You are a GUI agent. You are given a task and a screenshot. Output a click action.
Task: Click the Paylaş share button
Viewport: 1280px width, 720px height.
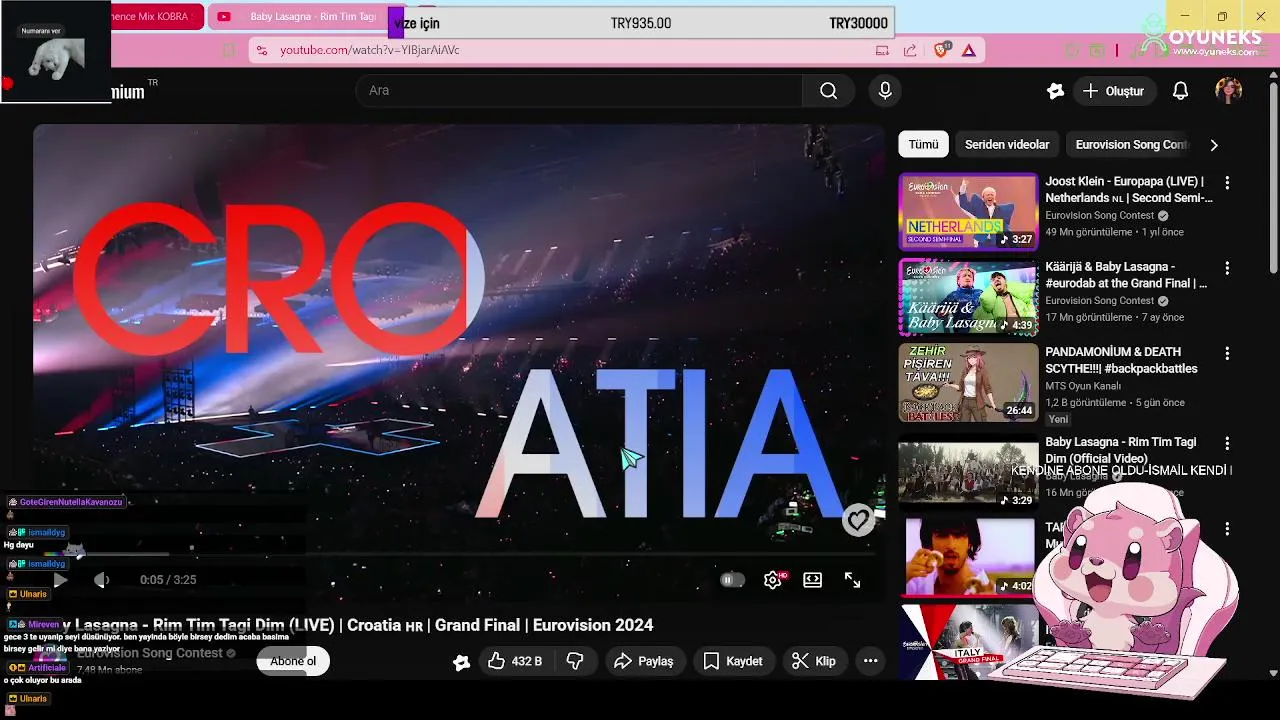(645, 661)
